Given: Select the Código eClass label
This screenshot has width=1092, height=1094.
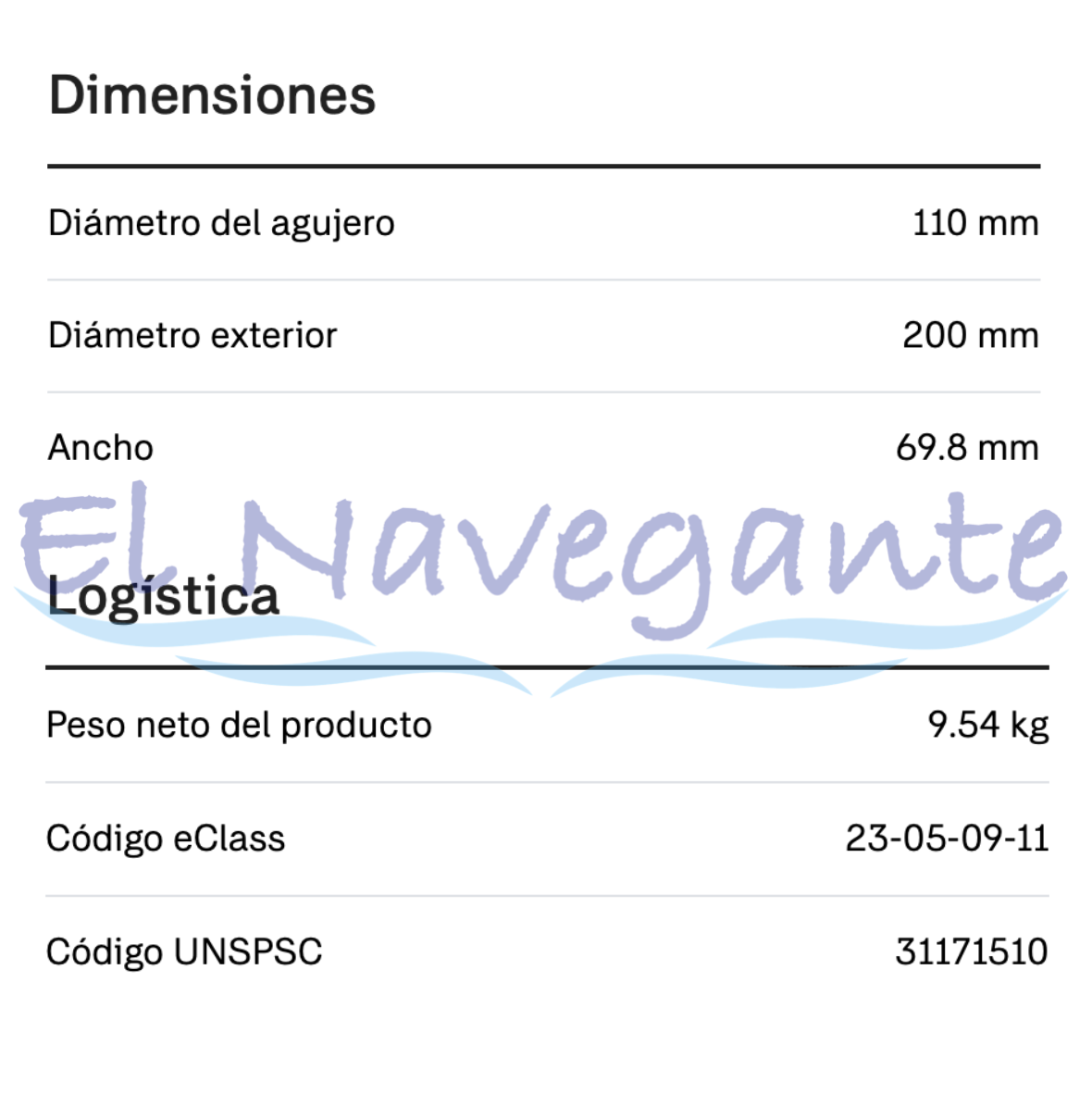Looking at the screenshot, I should (166, 839).
